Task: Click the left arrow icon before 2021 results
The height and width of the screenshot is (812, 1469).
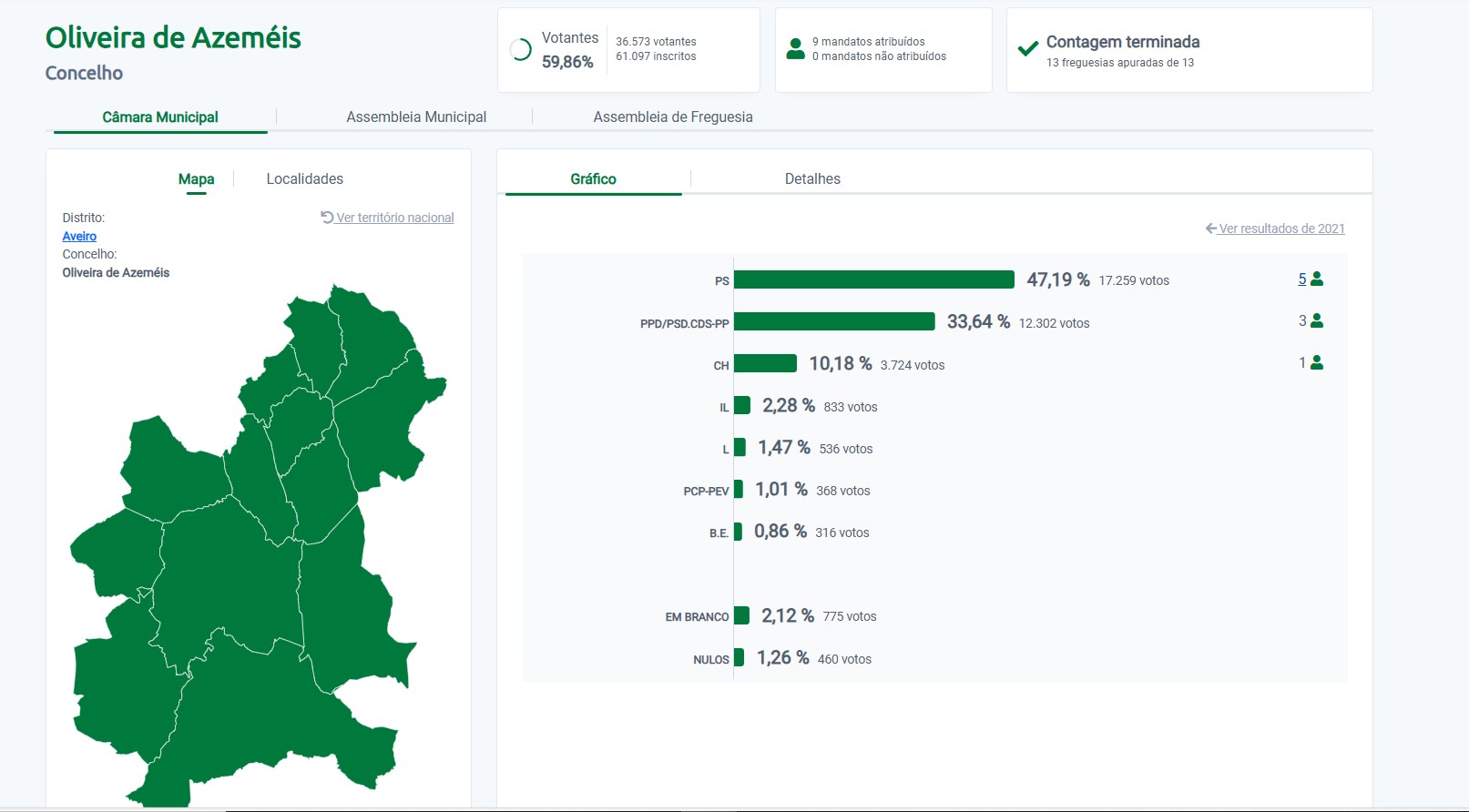Action: point(1211,228)
